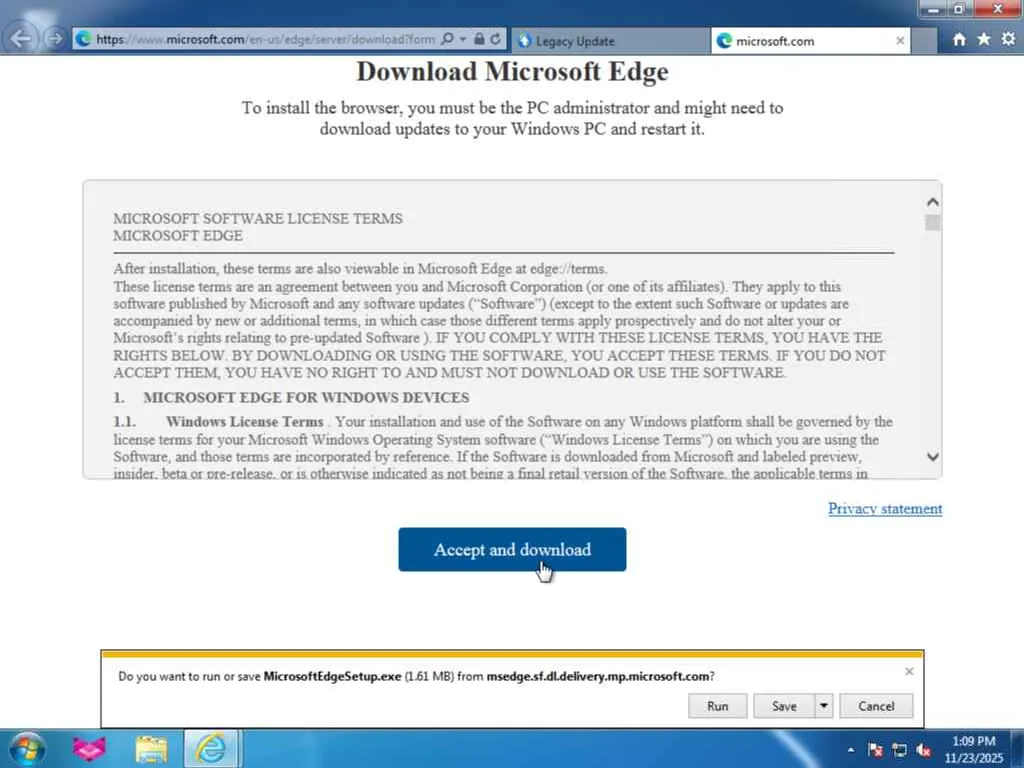Viewport: 1024px width, 768px height.
Task: Click the "Windows License Terms" bold text
Action: coord(244,421)
